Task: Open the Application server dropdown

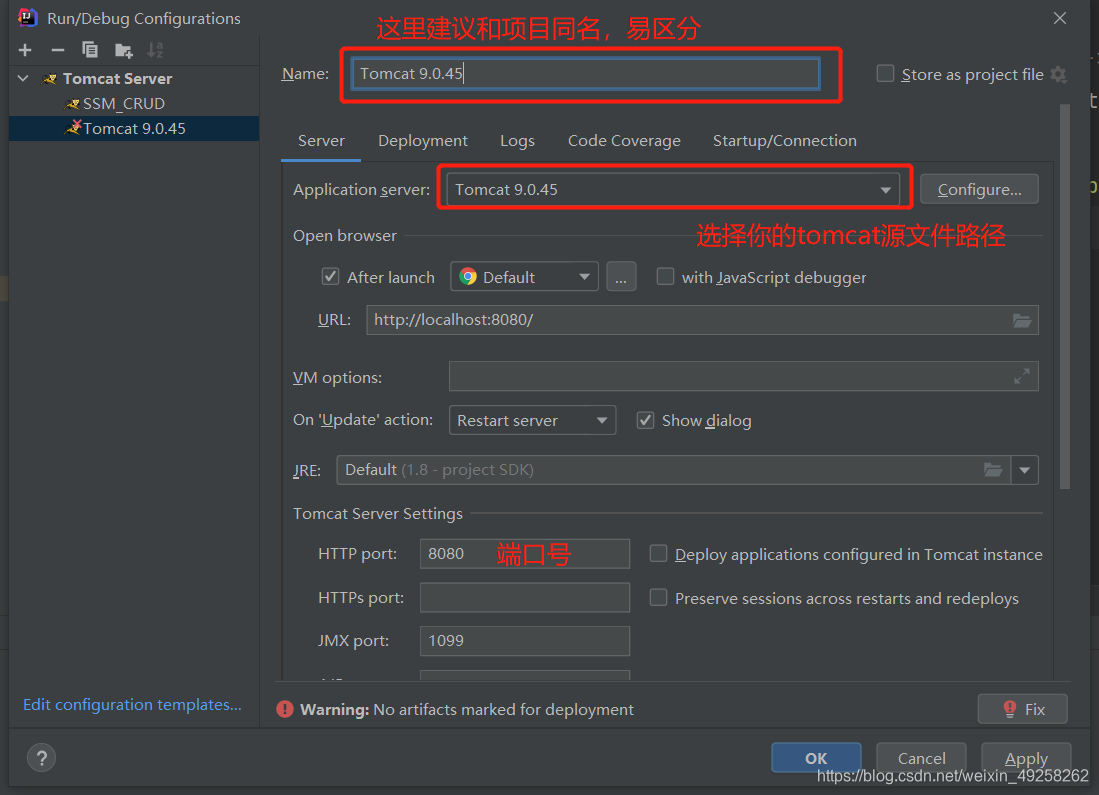Action: 673,189
